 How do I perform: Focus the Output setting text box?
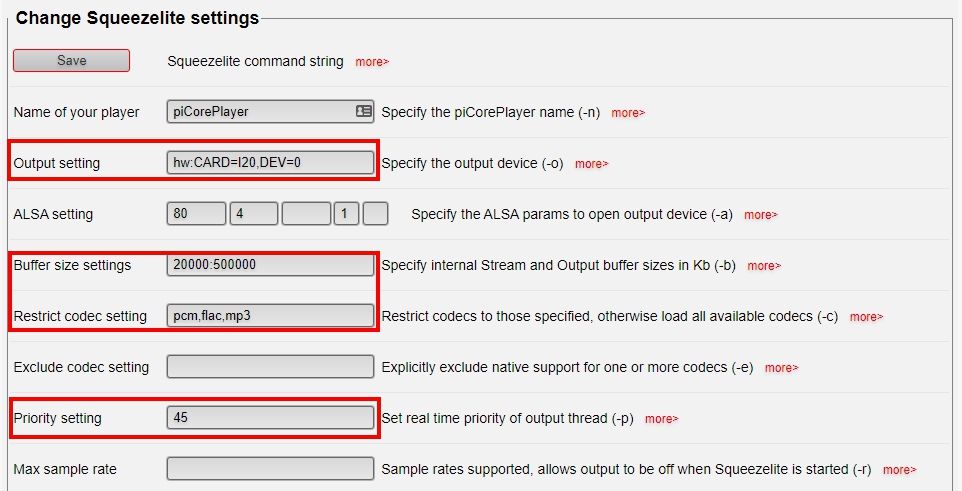click(x=270, y=163)
